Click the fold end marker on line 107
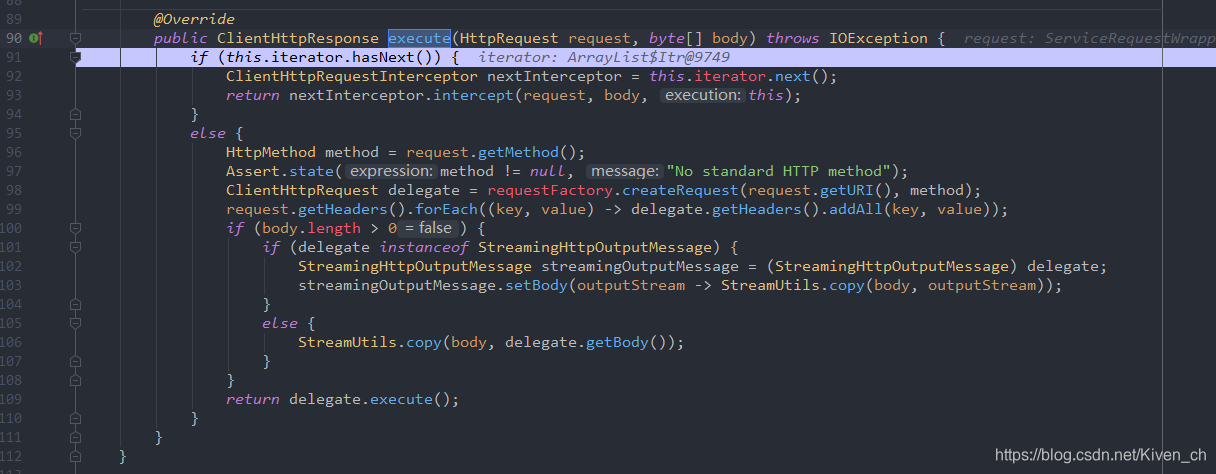This screenshot has height=474, width=1216. click(x=75, y=361)
